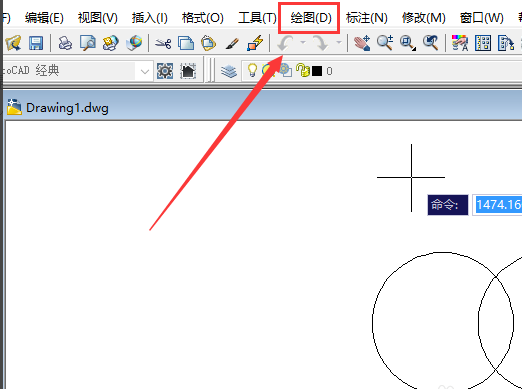Click the Workspace Settings gear icon

coord(165,71)
